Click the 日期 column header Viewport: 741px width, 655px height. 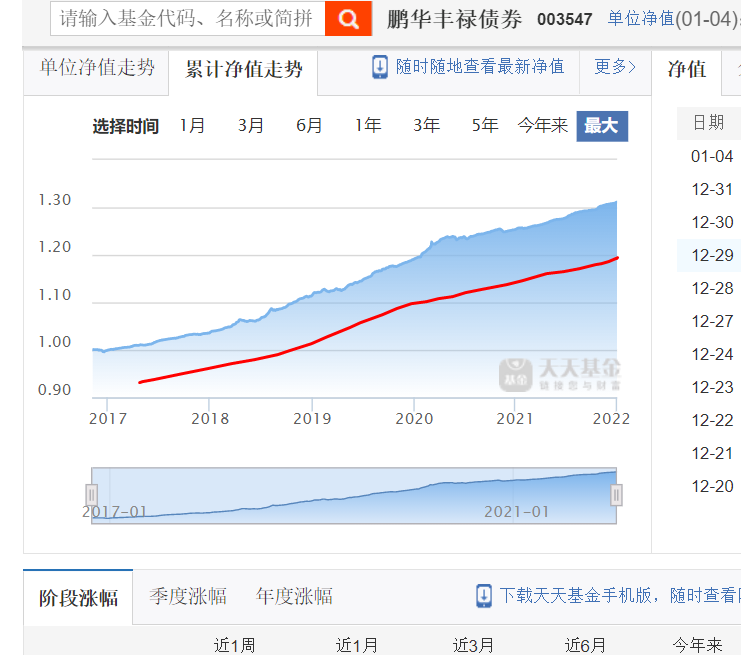point(708,123)
